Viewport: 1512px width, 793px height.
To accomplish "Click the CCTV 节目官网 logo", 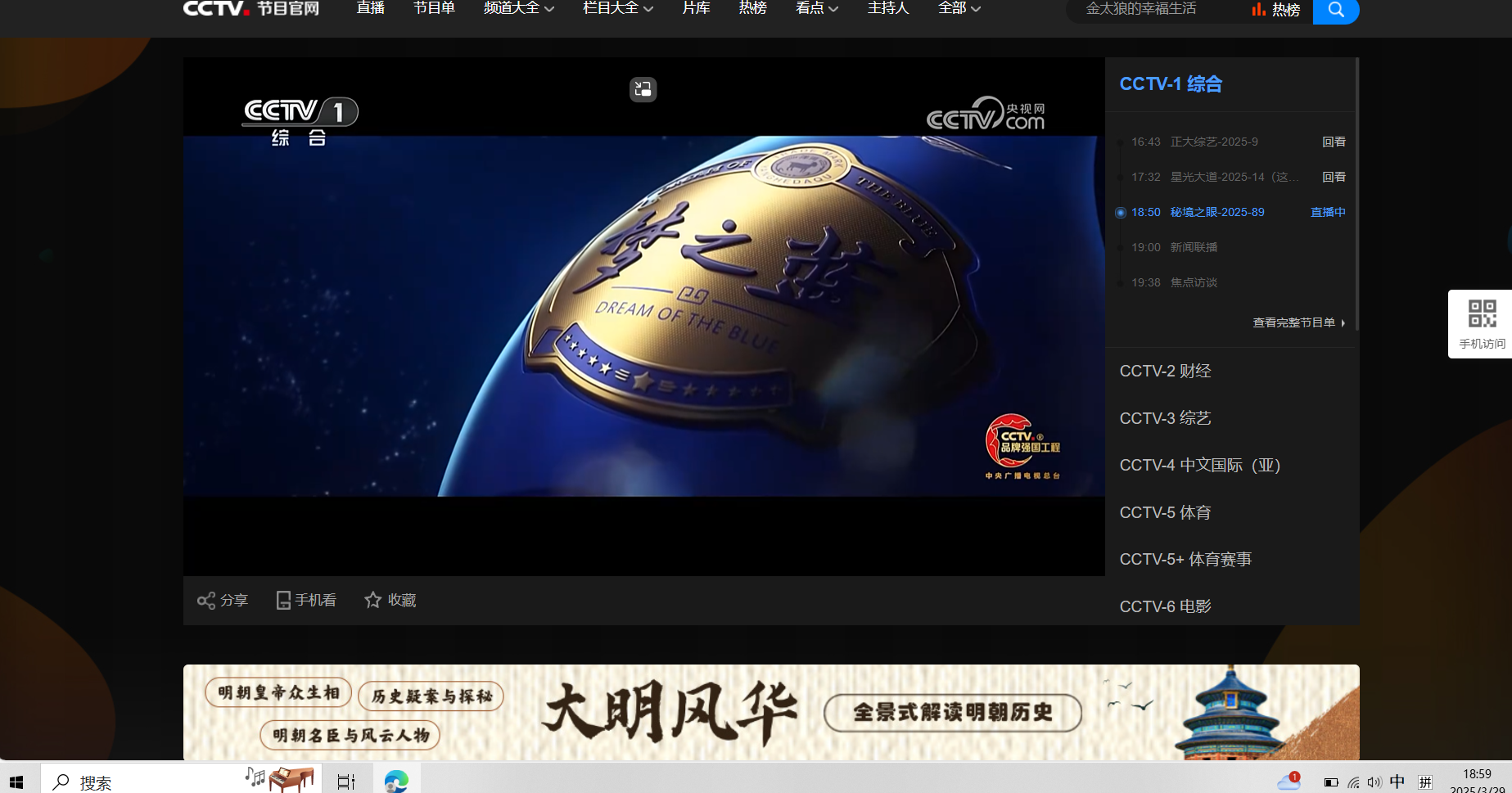I will (250, 10).
